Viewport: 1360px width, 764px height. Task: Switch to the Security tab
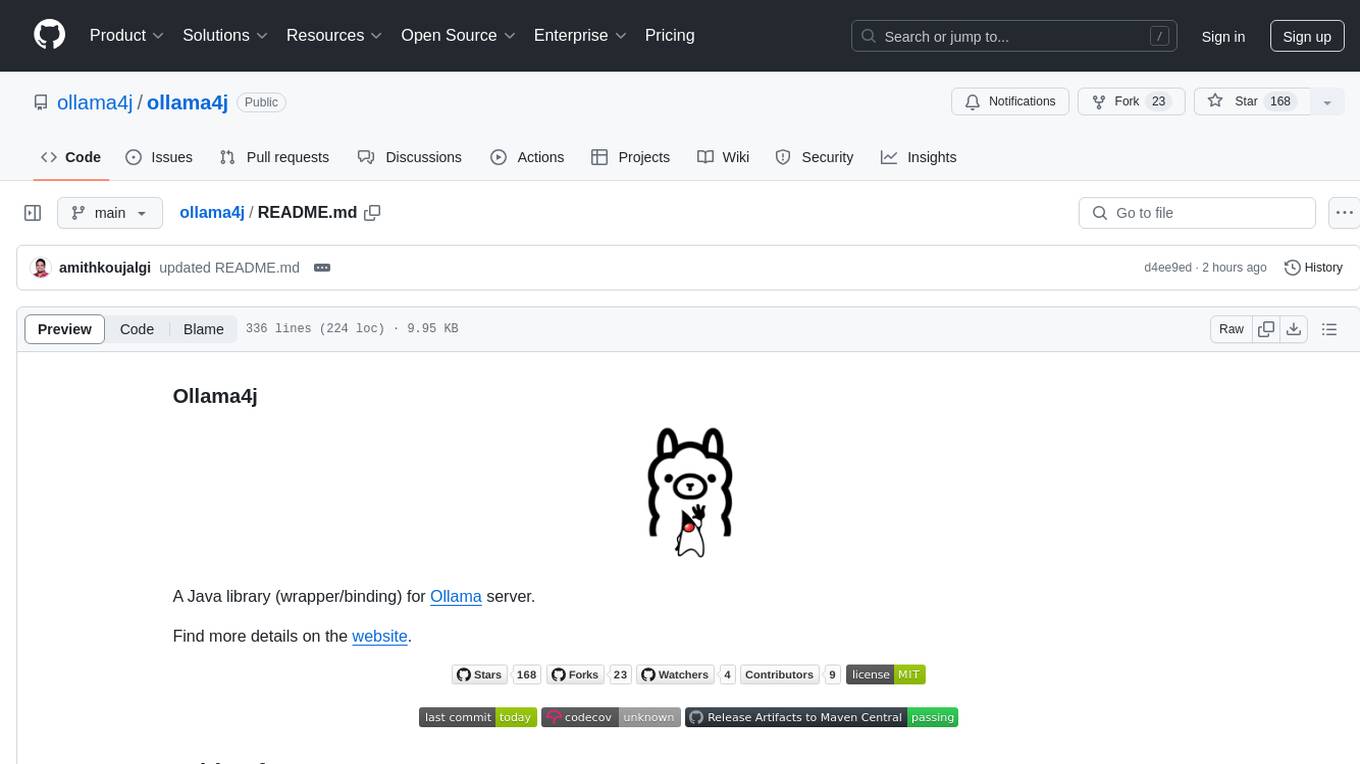coord(814,157)
